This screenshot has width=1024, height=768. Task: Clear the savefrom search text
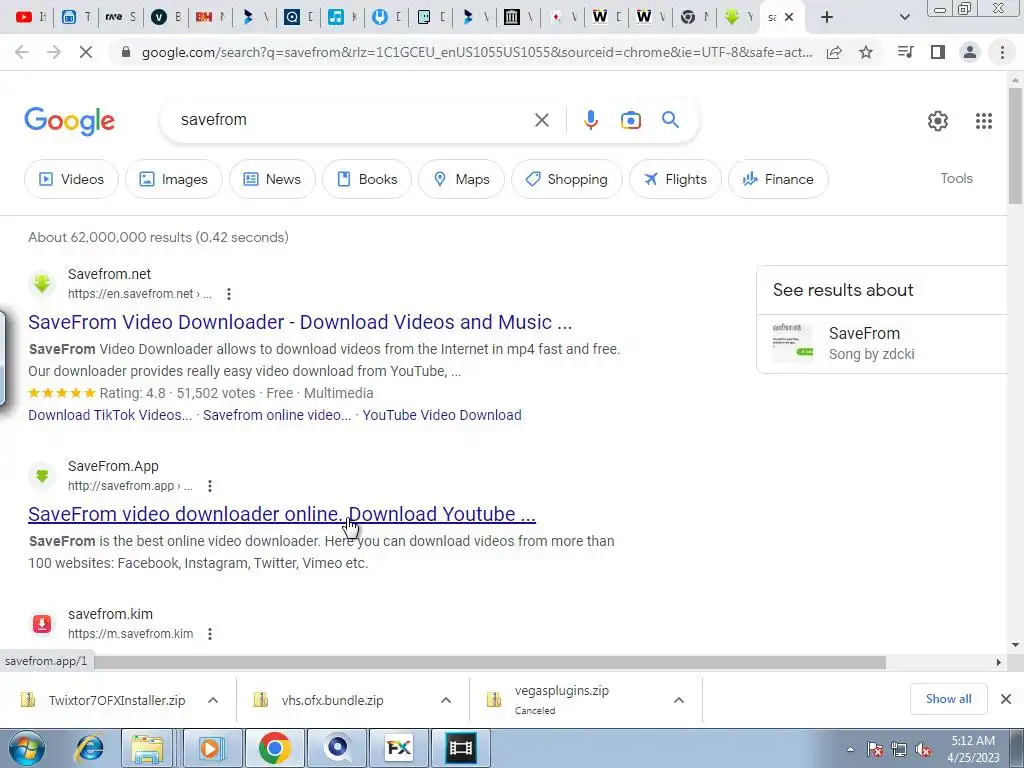coord(541,120)
